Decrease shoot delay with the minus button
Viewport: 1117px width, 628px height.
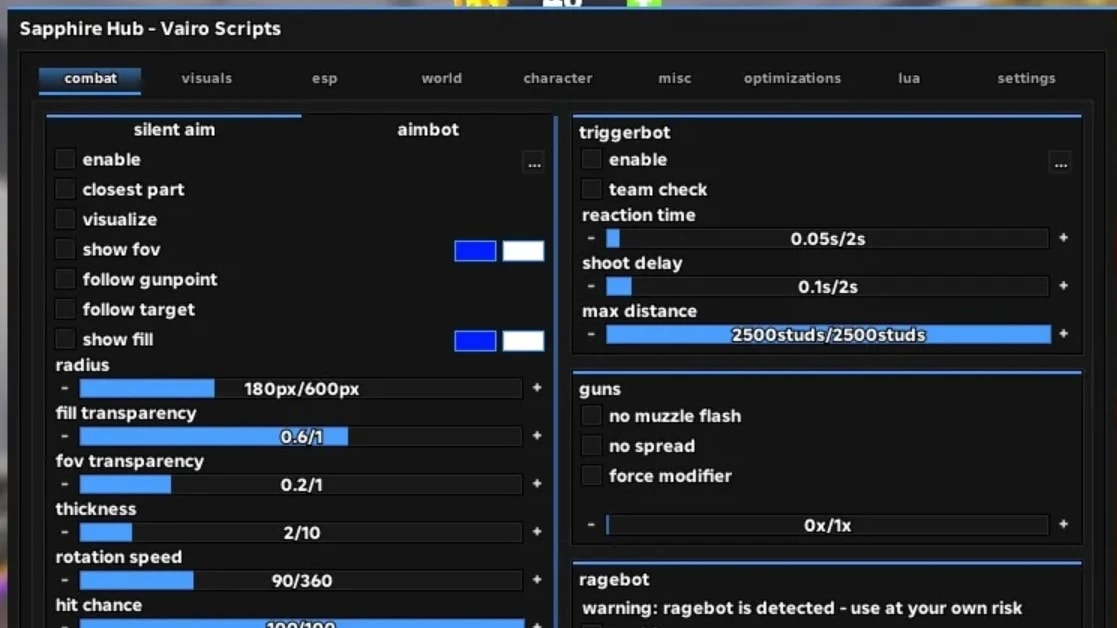coord(591,286)
